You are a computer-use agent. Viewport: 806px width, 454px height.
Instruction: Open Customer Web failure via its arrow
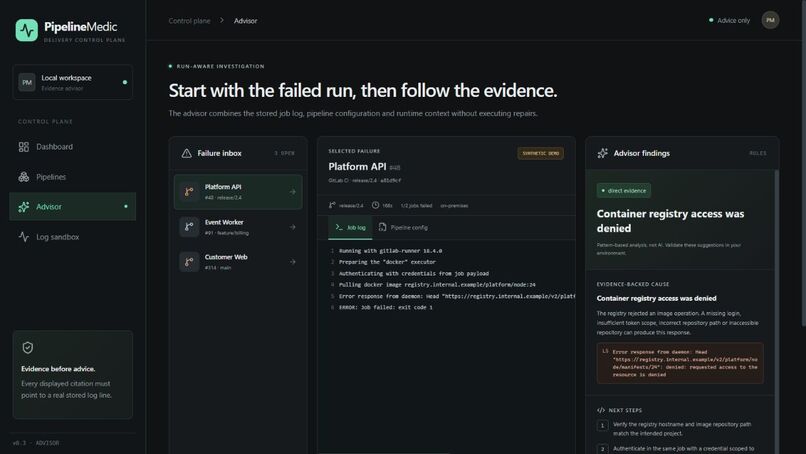(292, 262)
